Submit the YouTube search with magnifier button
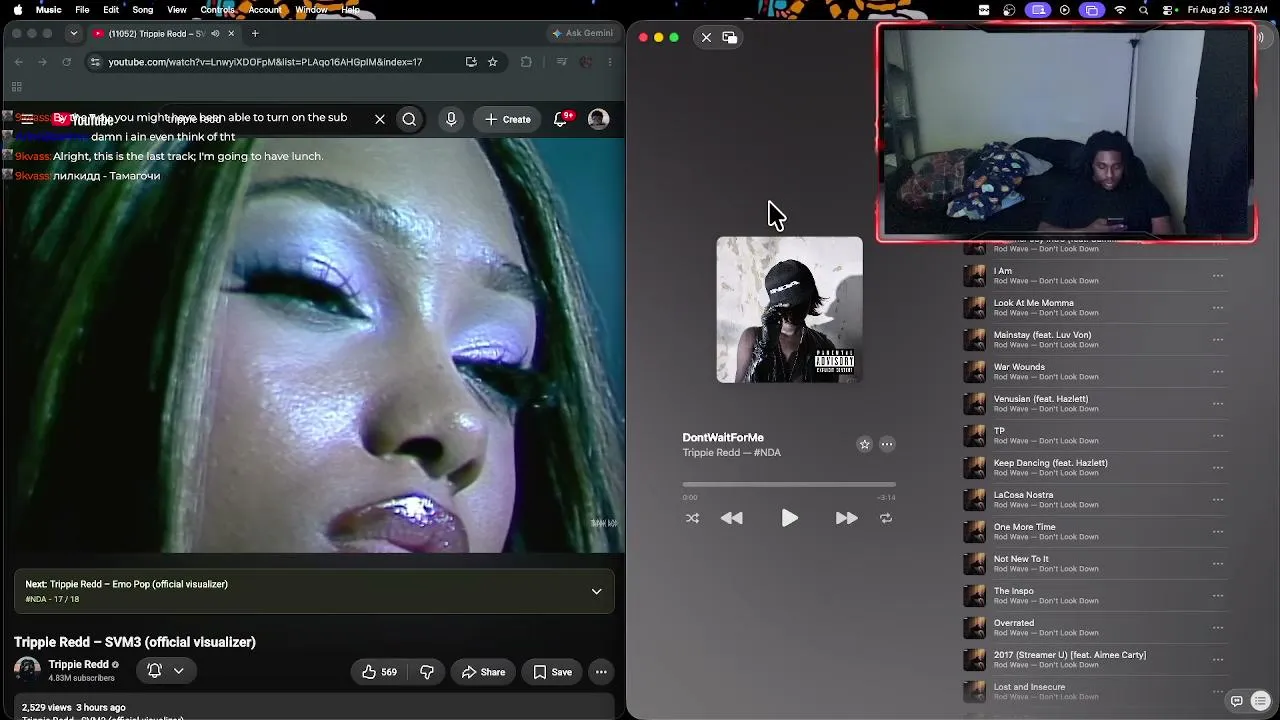The height and width of the screenshot is (720, 1280). [409, 120]
